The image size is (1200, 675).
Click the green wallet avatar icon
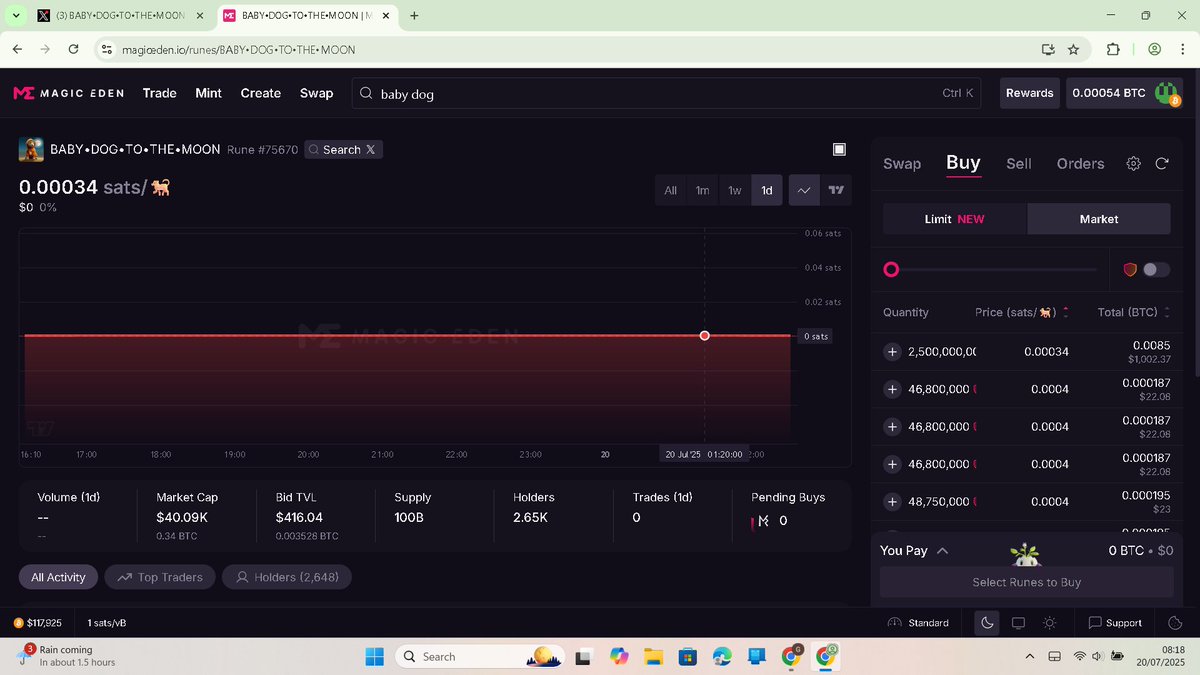(x=1167, y=93)
